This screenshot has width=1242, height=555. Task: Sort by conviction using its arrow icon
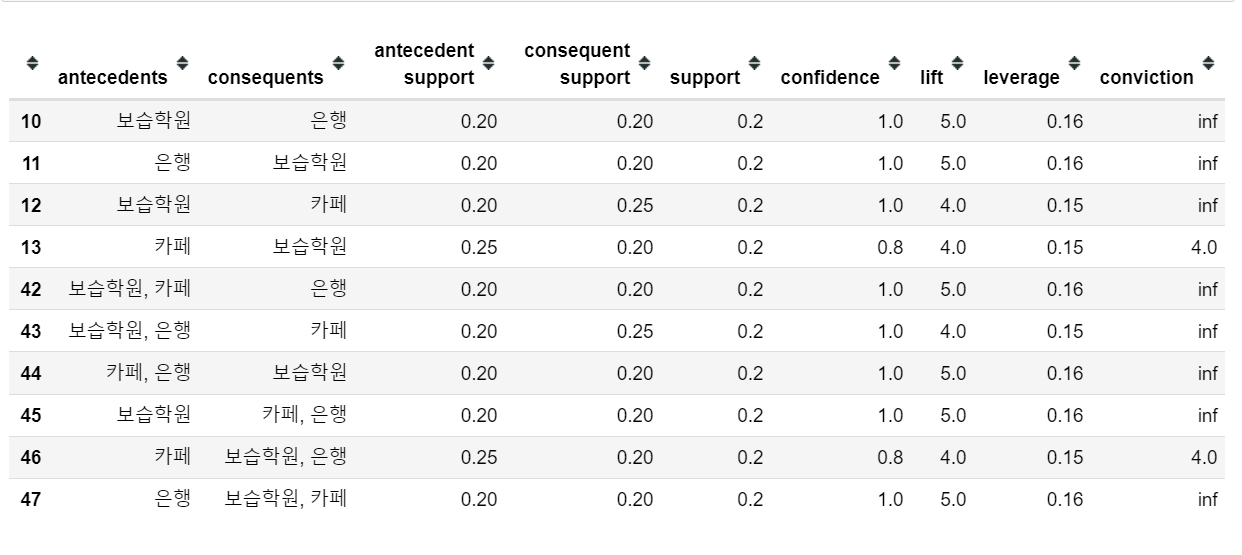click(x=1208, y=63)
